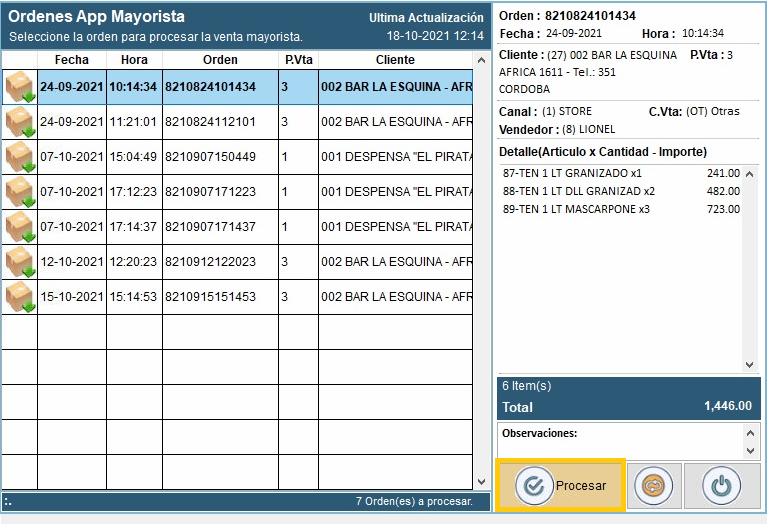
Task: Sort by the Fecha column header
Action: click(x=71, y=60)
